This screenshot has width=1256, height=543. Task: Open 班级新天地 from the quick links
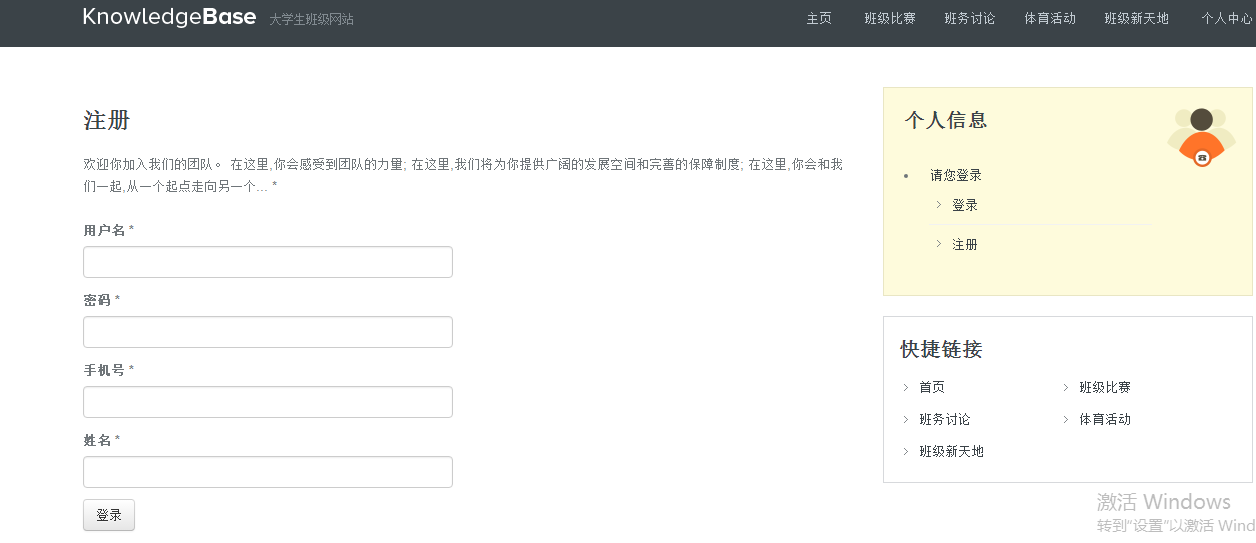(952, 451)
